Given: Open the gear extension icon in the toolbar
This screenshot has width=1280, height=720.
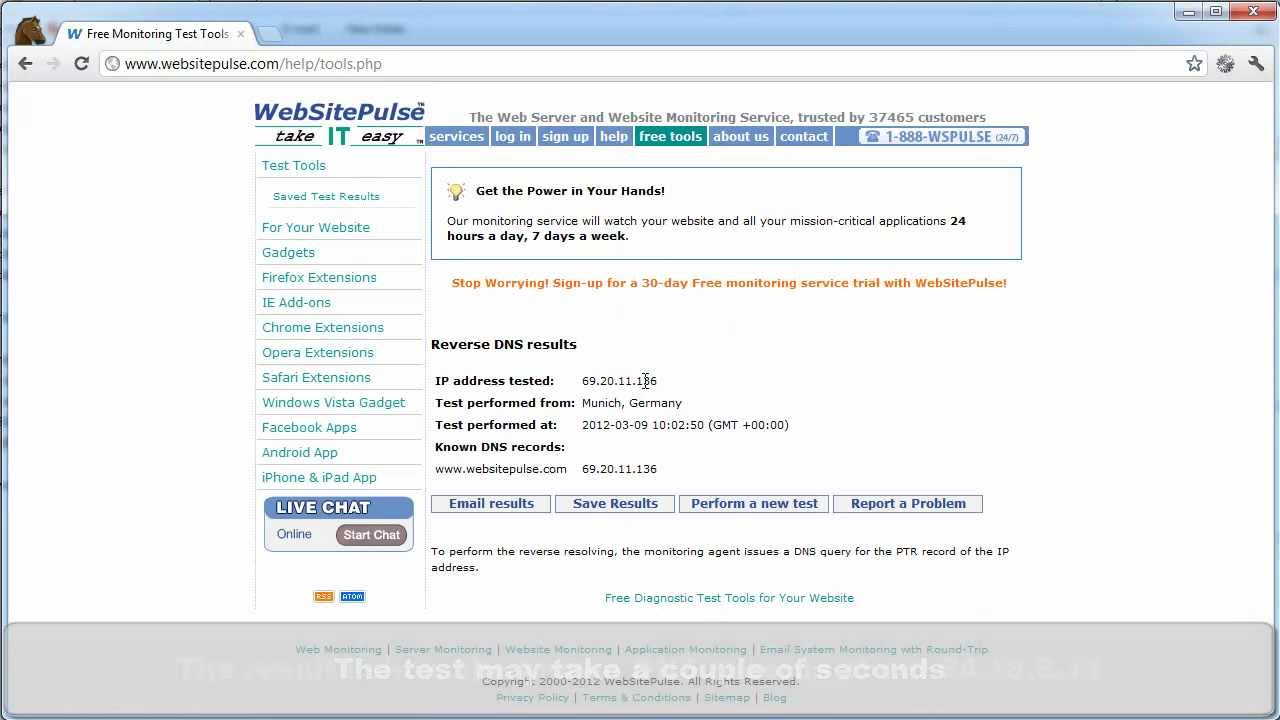Looking at the screenshot, I should tap(1225, 63).
